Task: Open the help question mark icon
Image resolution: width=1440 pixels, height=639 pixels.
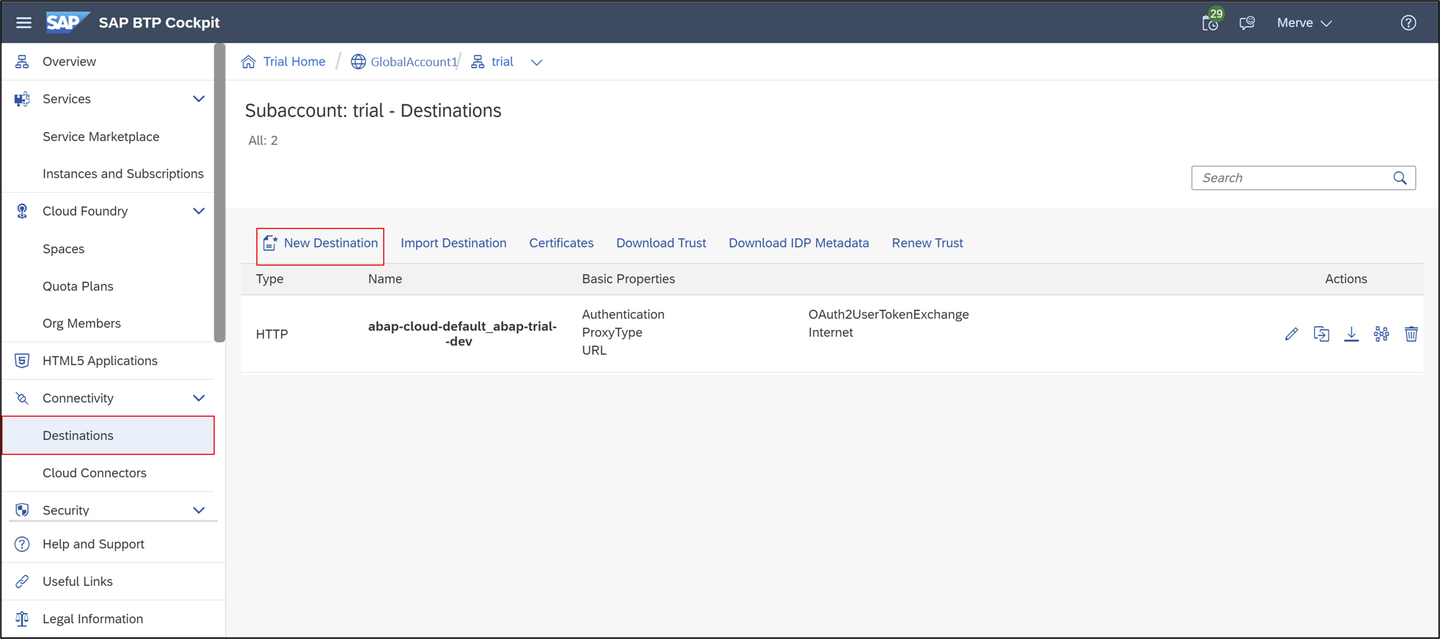Action: (x=1408, y=22)
